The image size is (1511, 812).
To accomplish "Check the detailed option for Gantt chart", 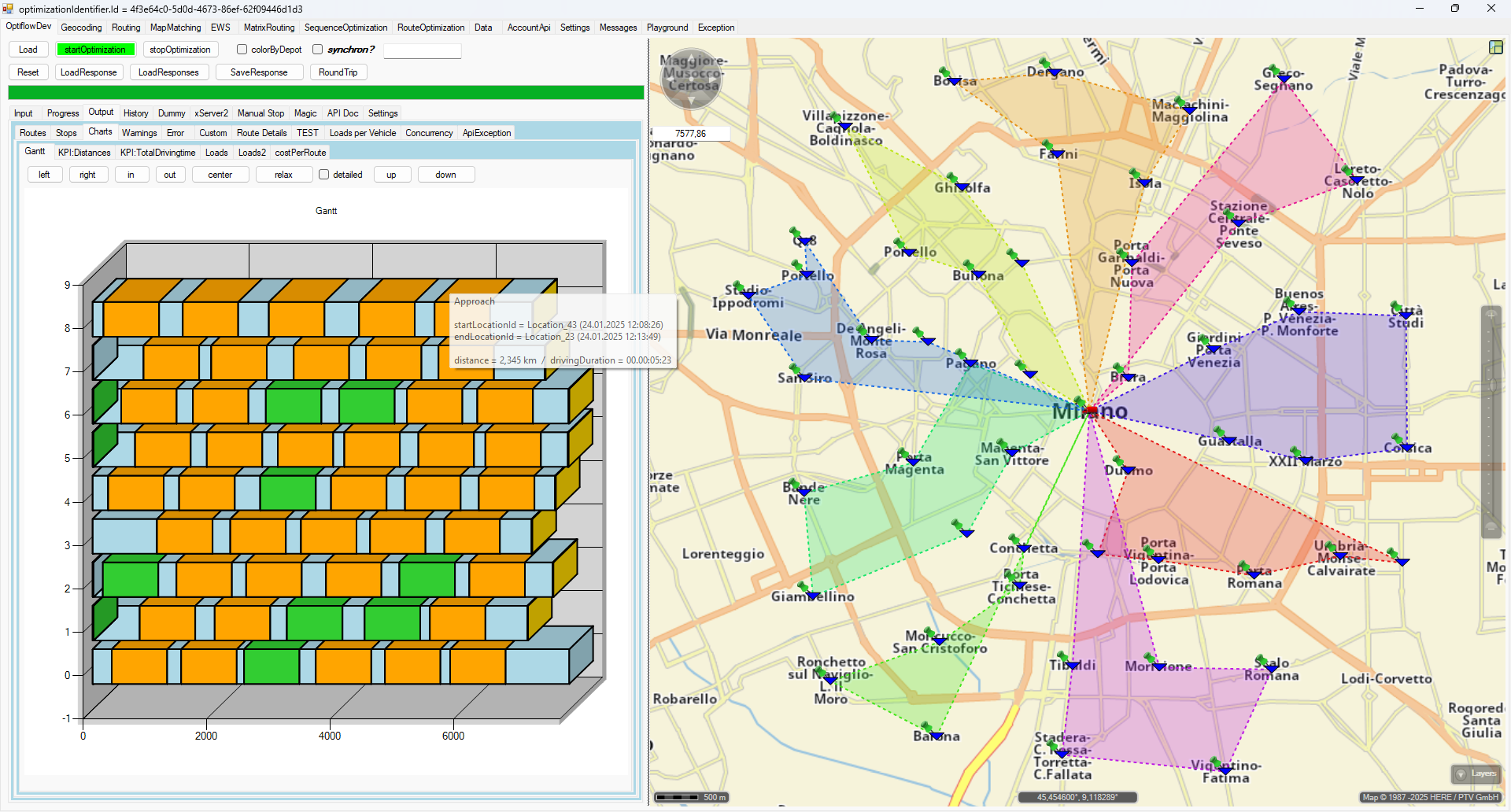I will [324, 175].
